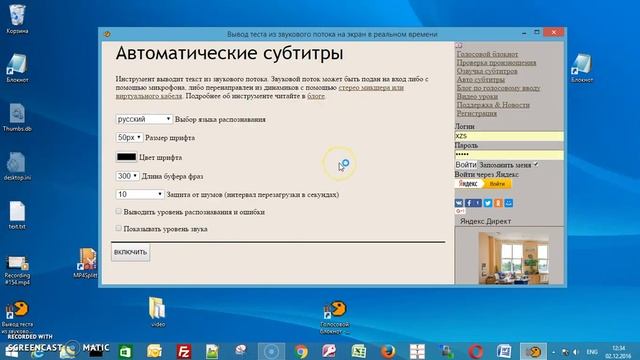Select the MP4Split desktop shortcut

coord(87,262)
